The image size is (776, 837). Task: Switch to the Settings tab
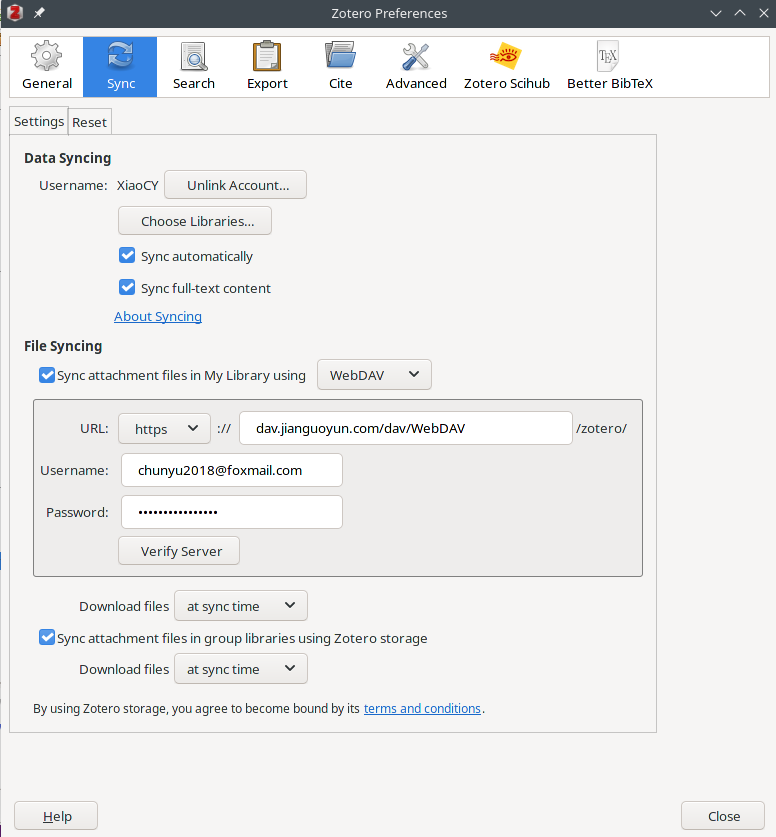(x=38, y=121)
